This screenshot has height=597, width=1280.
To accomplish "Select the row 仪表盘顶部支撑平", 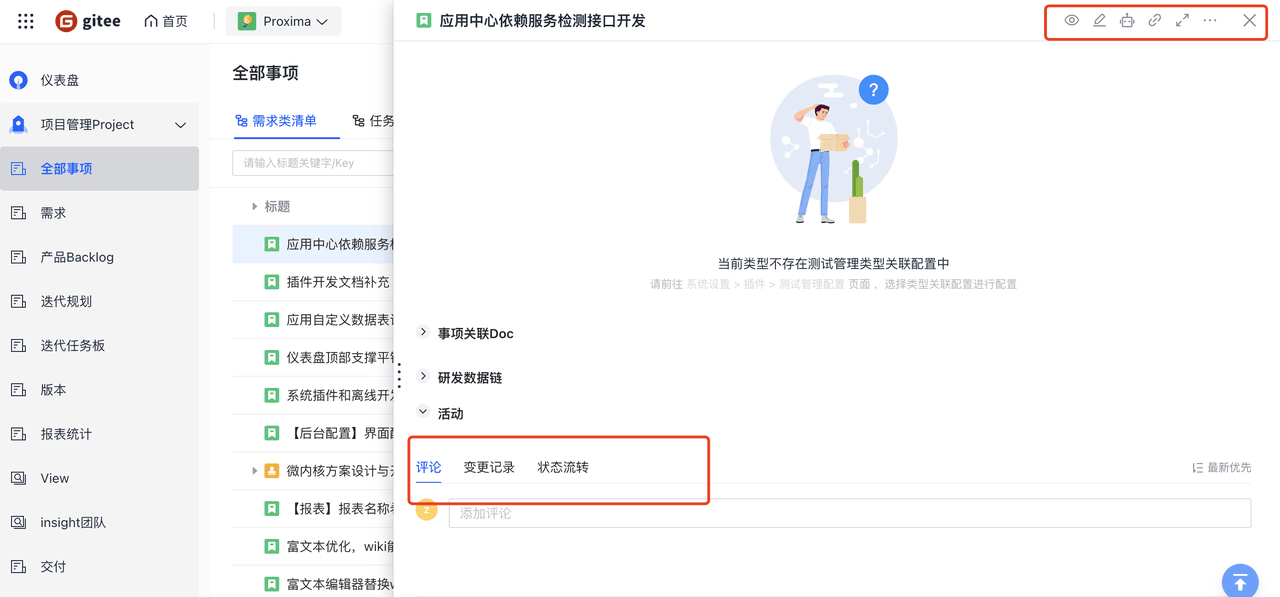I will coord(313,358).
